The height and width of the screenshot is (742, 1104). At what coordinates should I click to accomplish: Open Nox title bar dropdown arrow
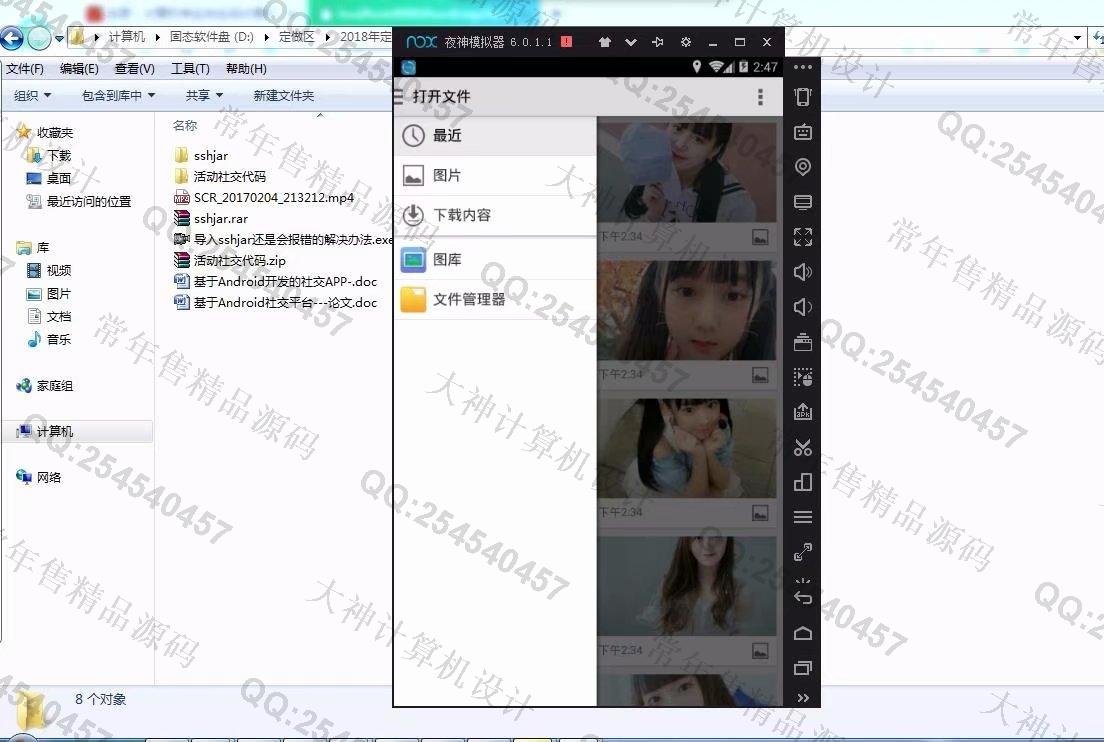pos(631,42)
